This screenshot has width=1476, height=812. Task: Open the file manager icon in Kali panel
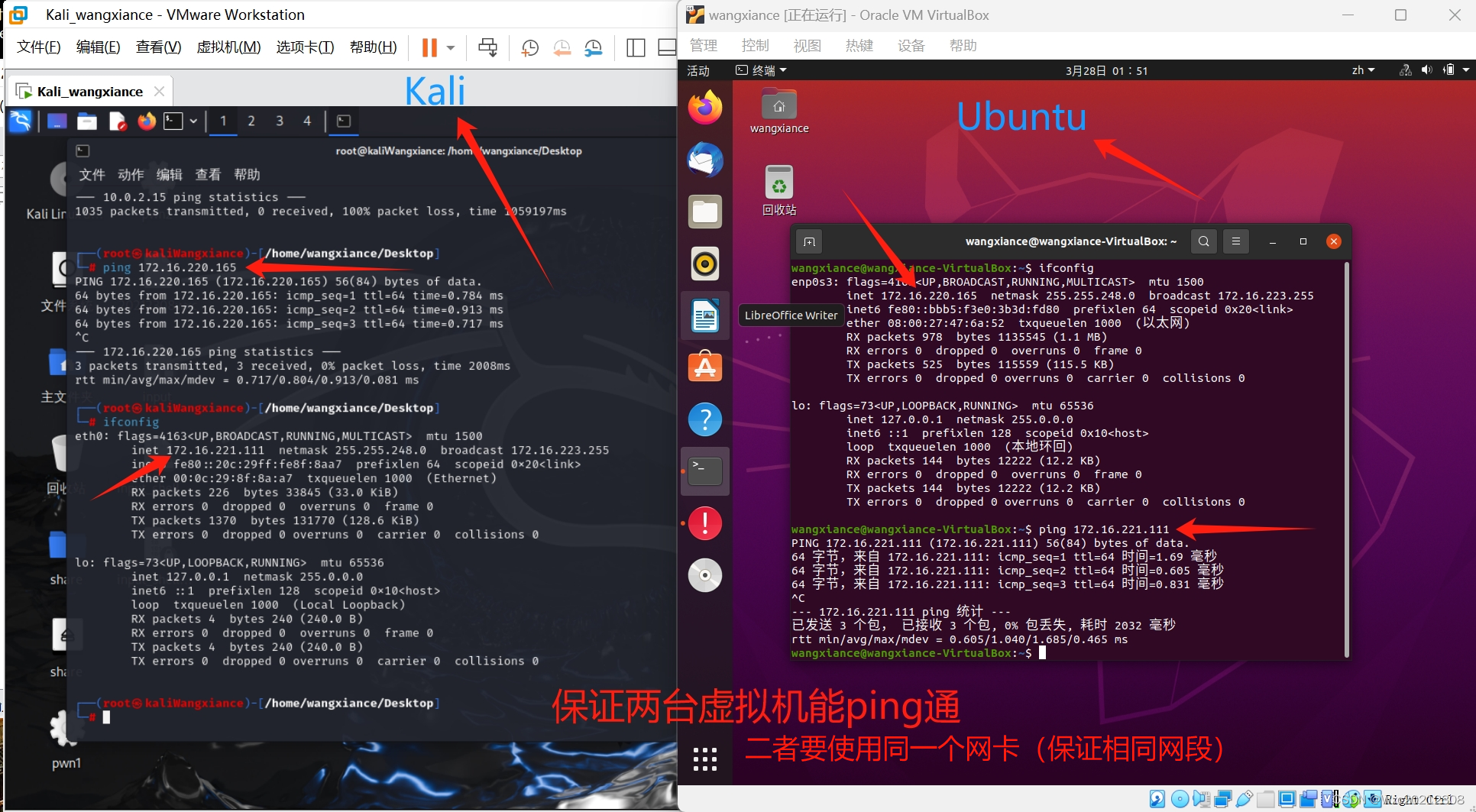pyautogui.click(x=87, y=121)
